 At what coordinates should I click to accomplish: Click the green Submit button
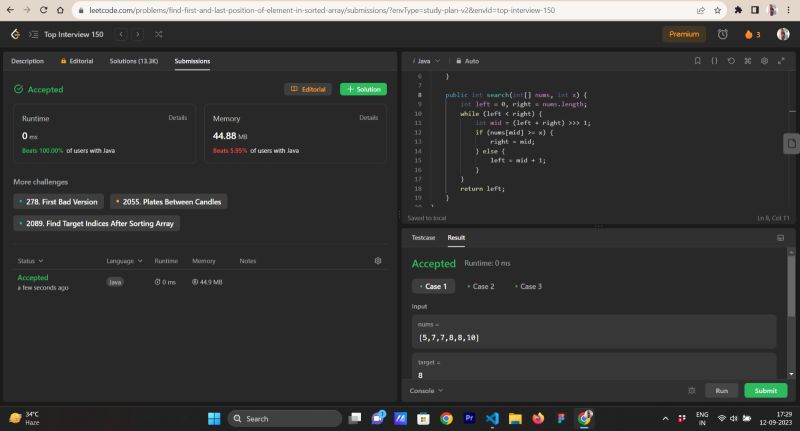coord(765,390)
